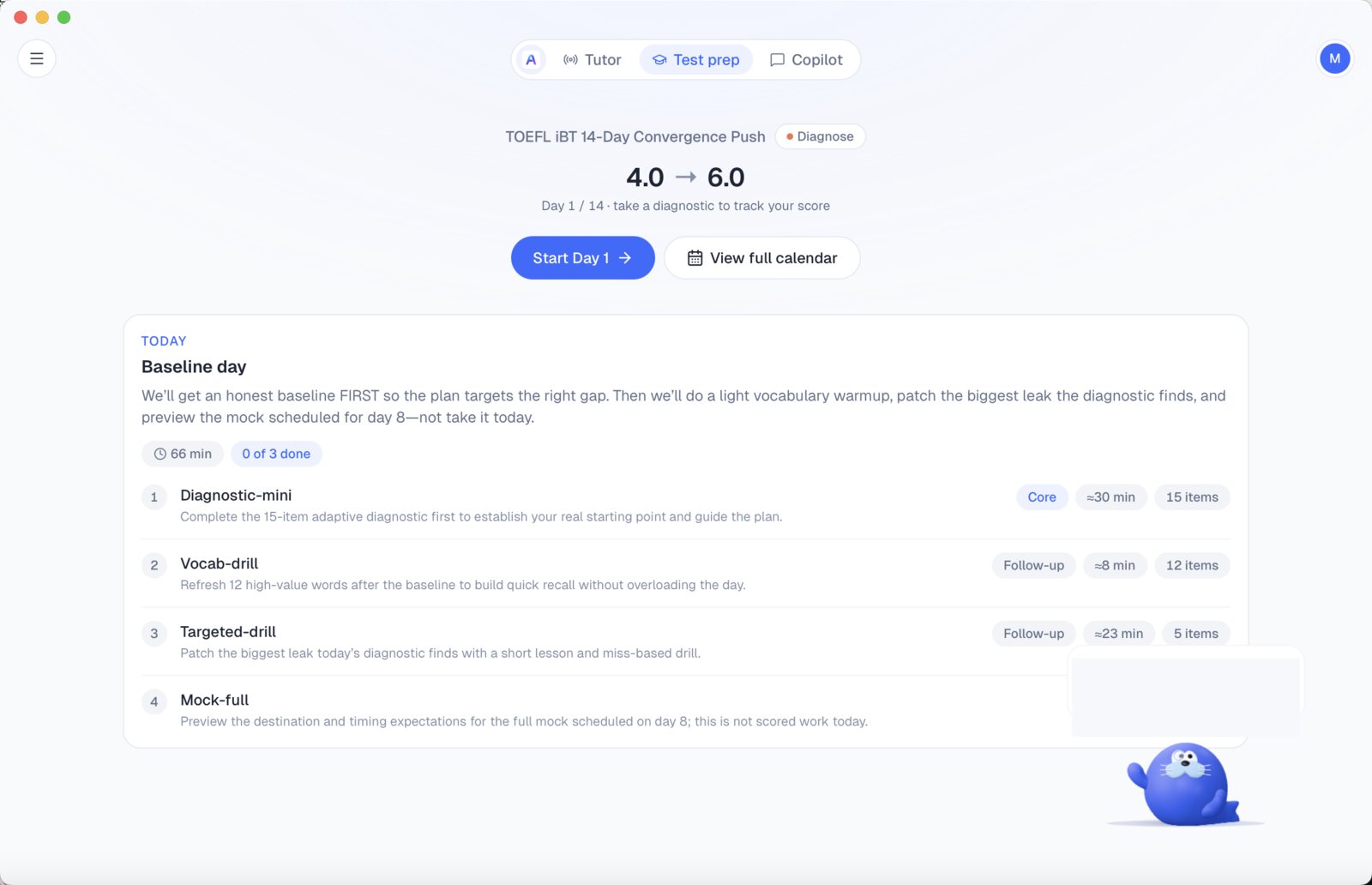Click the ≈23 min chip
This screenshot has height=885, width=1372.
pos(1118,634)
